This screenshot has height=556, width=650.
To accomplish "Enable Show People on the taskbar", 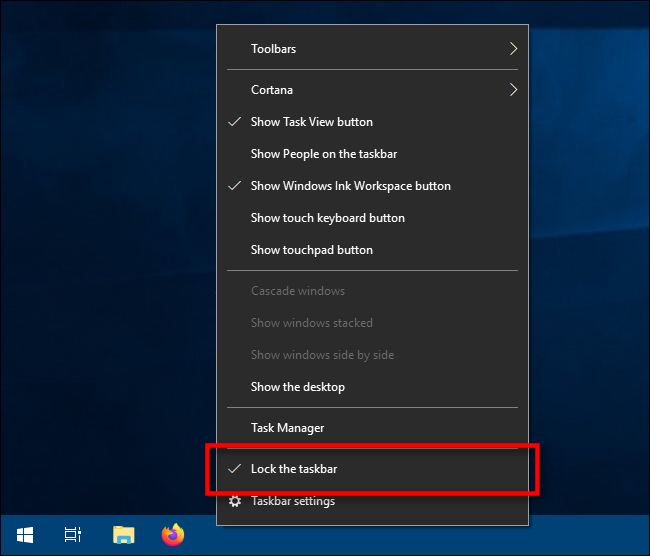I will click(324, 154).
